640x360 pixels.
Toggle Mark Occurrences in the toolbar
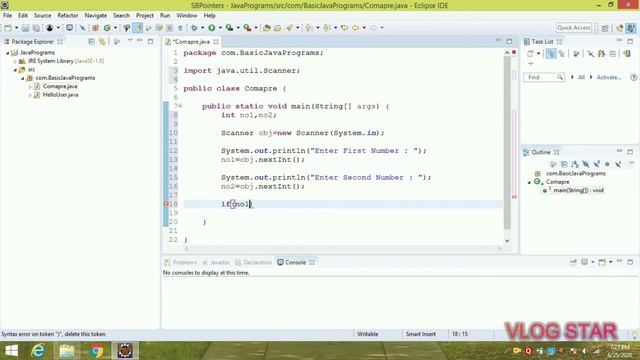[x=138, y=28]
